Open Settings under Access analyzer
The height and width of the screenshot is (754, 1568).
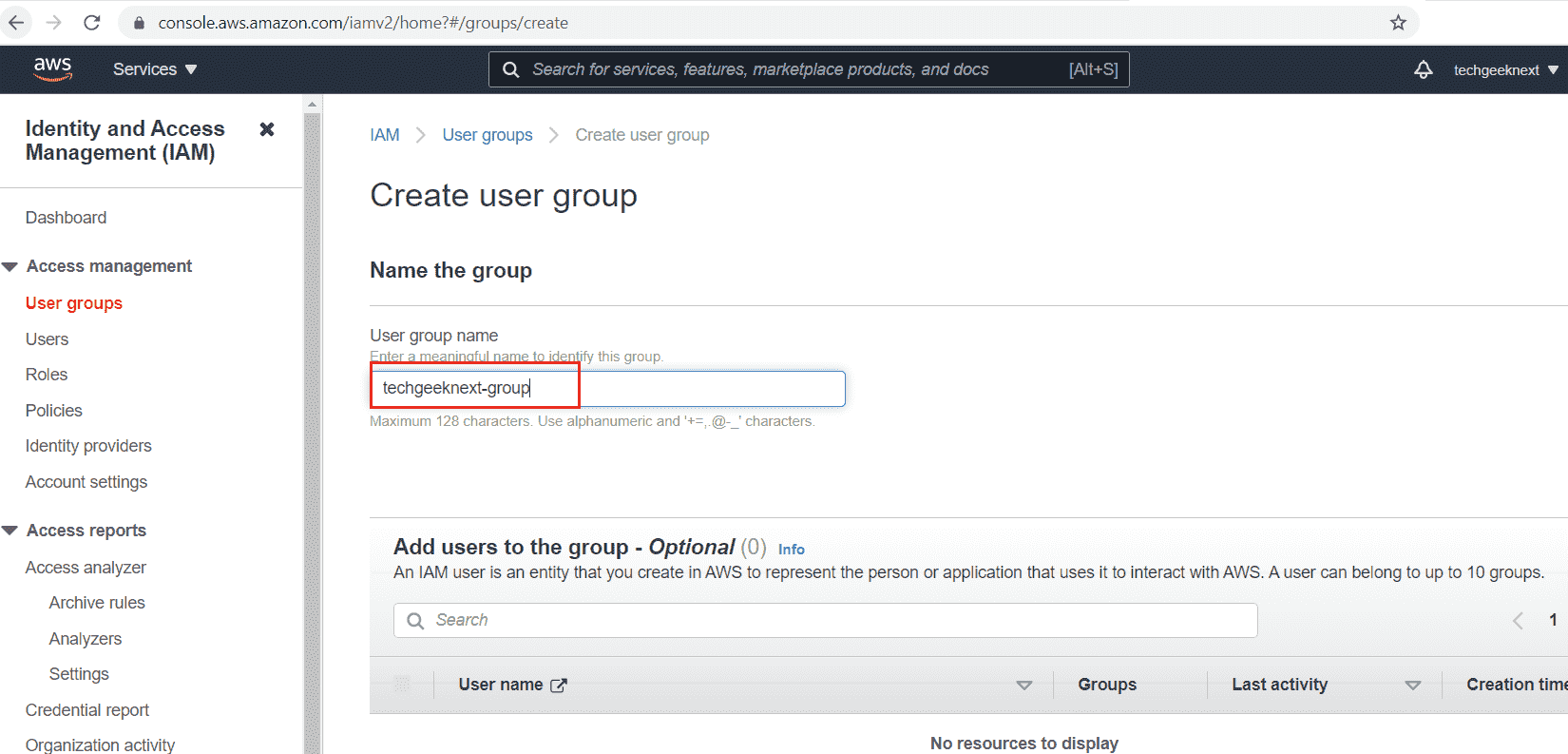click(x=79, y=674)
